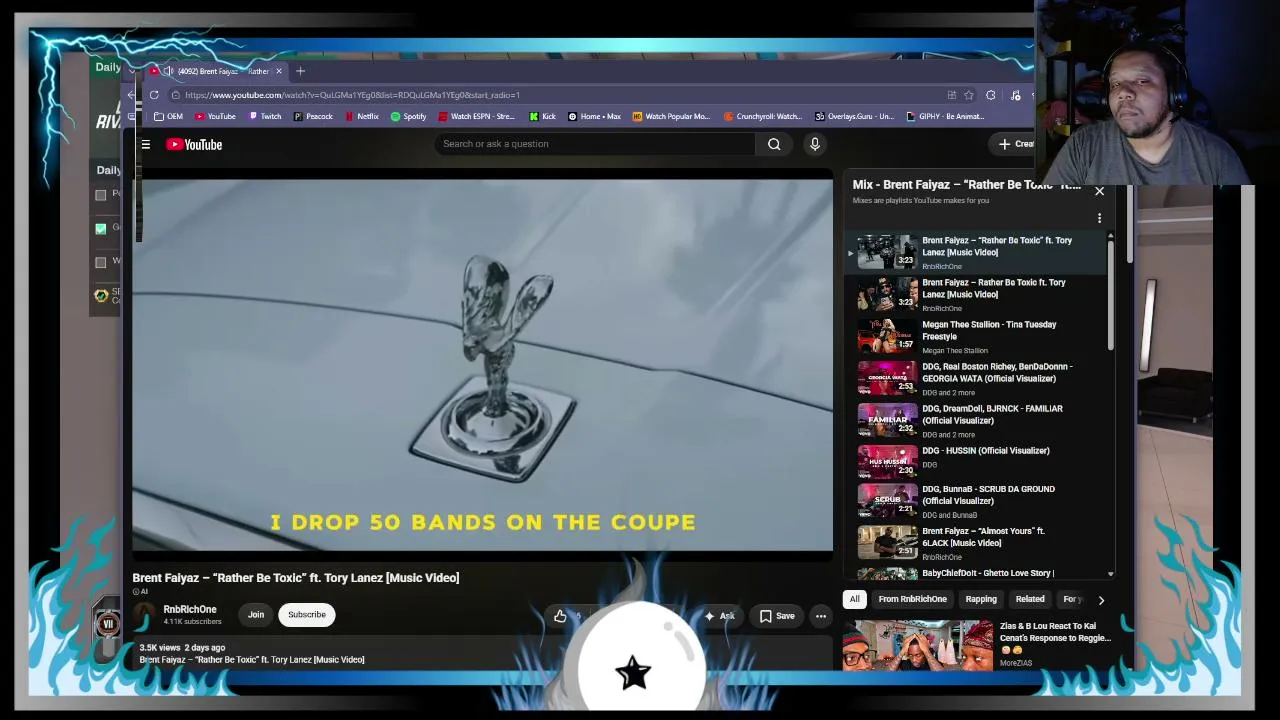The width and height of the screenshot is (1280, 720).
Task: Select the Rapping filter chip
Action: coord(981,599)
